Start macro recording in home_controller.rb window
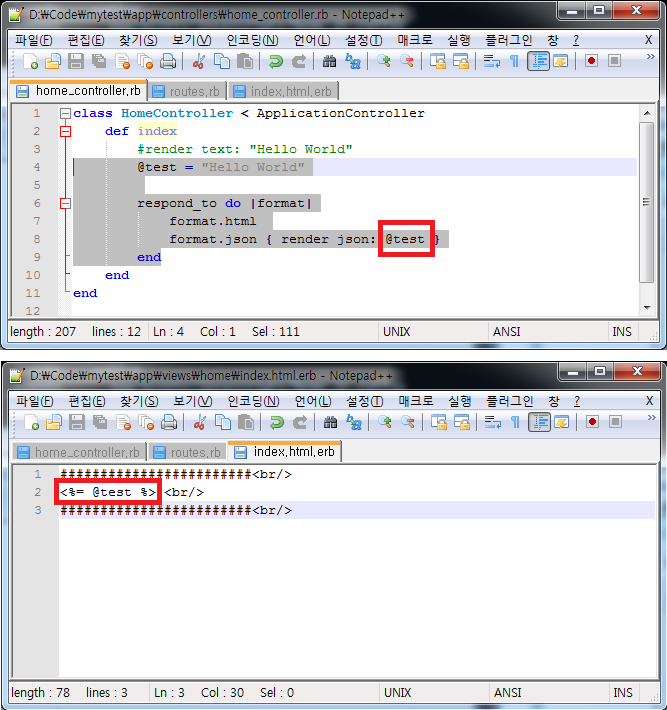Image resolution: width=667 pixels, height=710 pixels. 591,61
